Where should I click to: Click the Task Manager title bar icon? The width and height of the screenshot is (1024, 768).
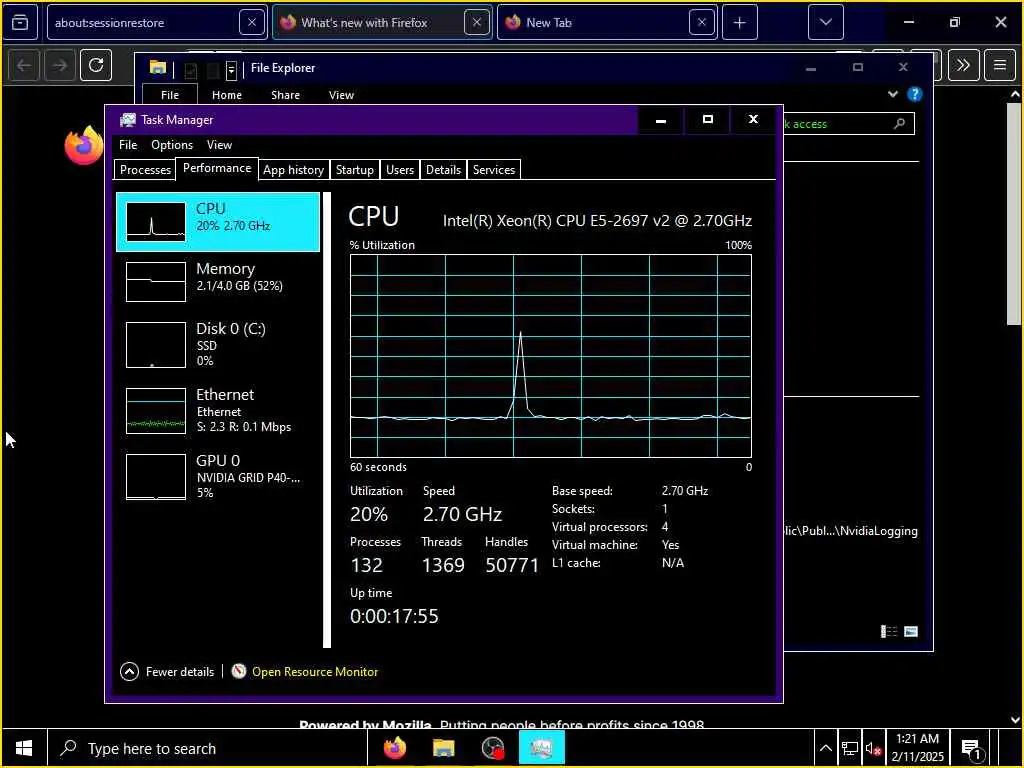[128, 120]
